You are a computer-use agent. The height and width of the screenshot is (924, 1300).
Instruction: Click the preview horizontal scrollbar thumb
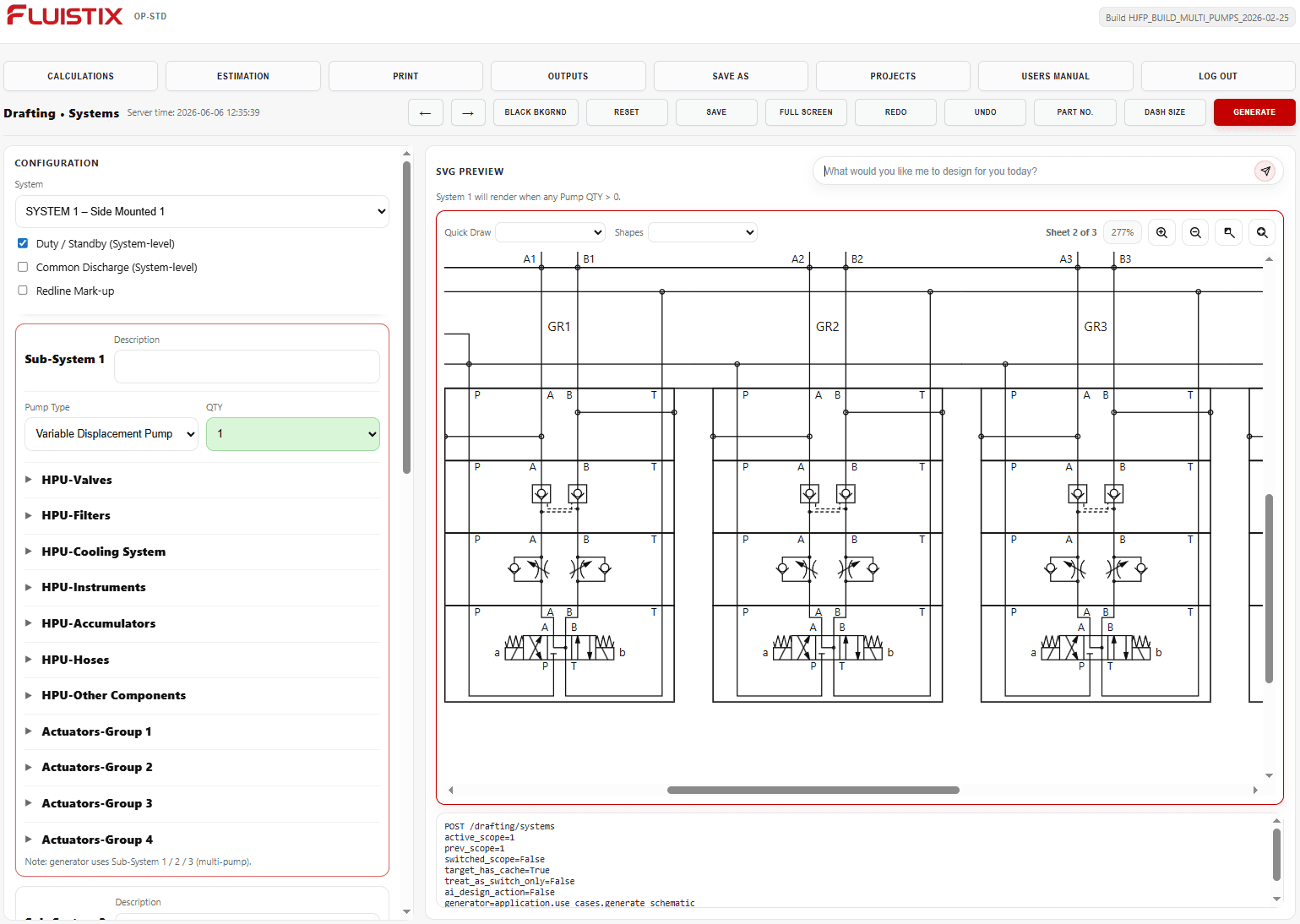[x=813, y=791]
